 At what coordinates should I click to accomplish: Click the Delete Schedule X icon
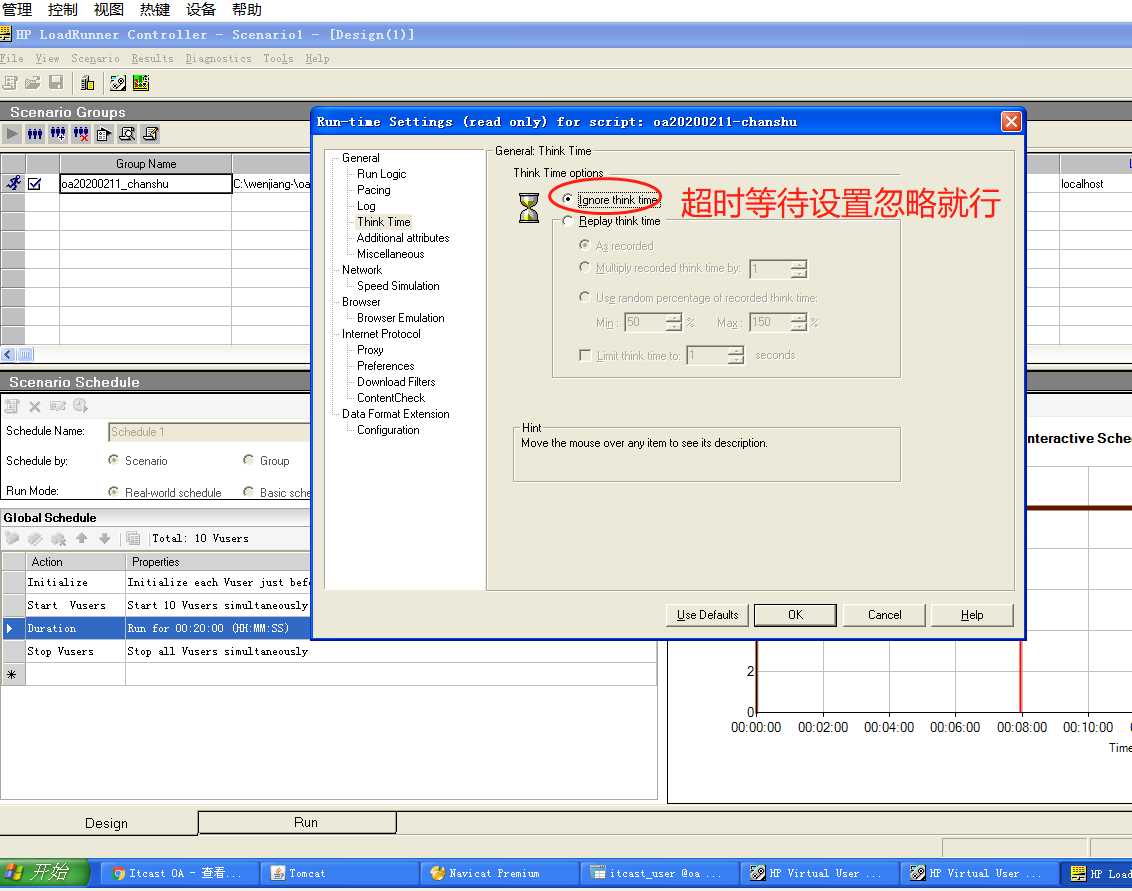coord(35,406)
